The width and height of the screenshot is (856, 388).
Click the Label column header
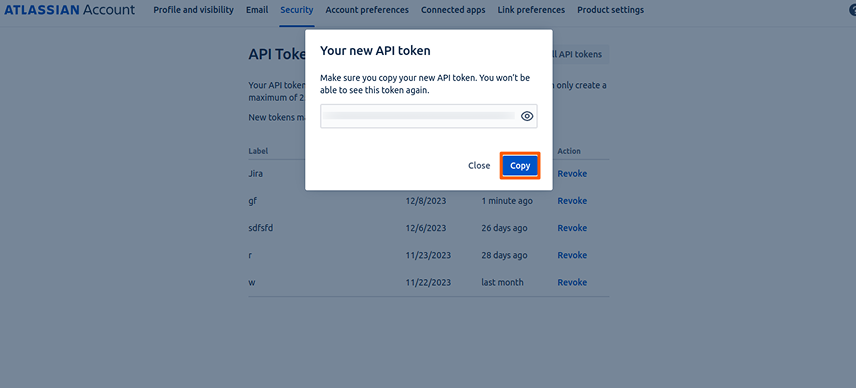[x=258, y=151]
